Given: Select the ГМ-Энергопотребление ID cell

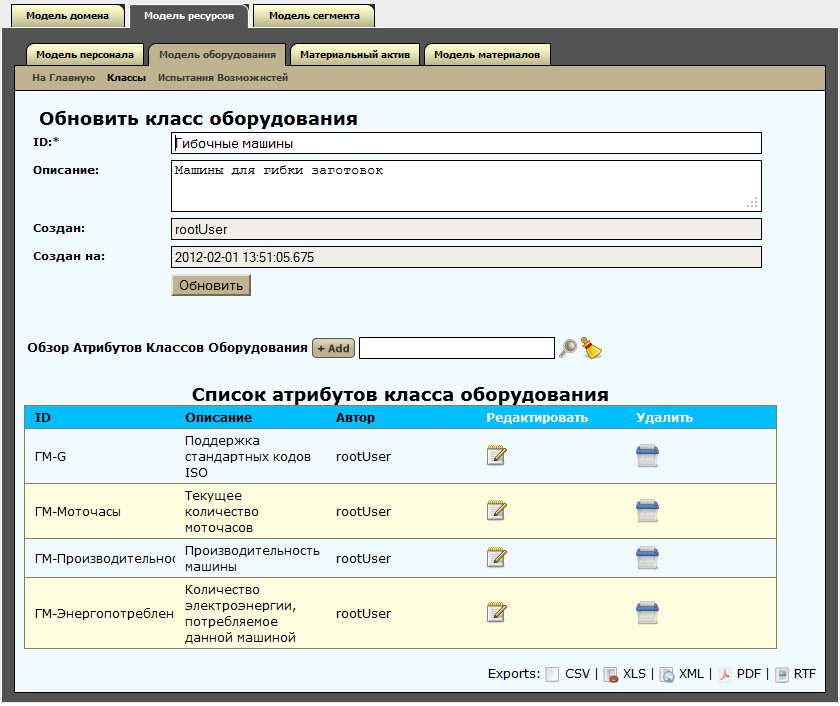Looking at the screenshot, I should tap(104, 614).
